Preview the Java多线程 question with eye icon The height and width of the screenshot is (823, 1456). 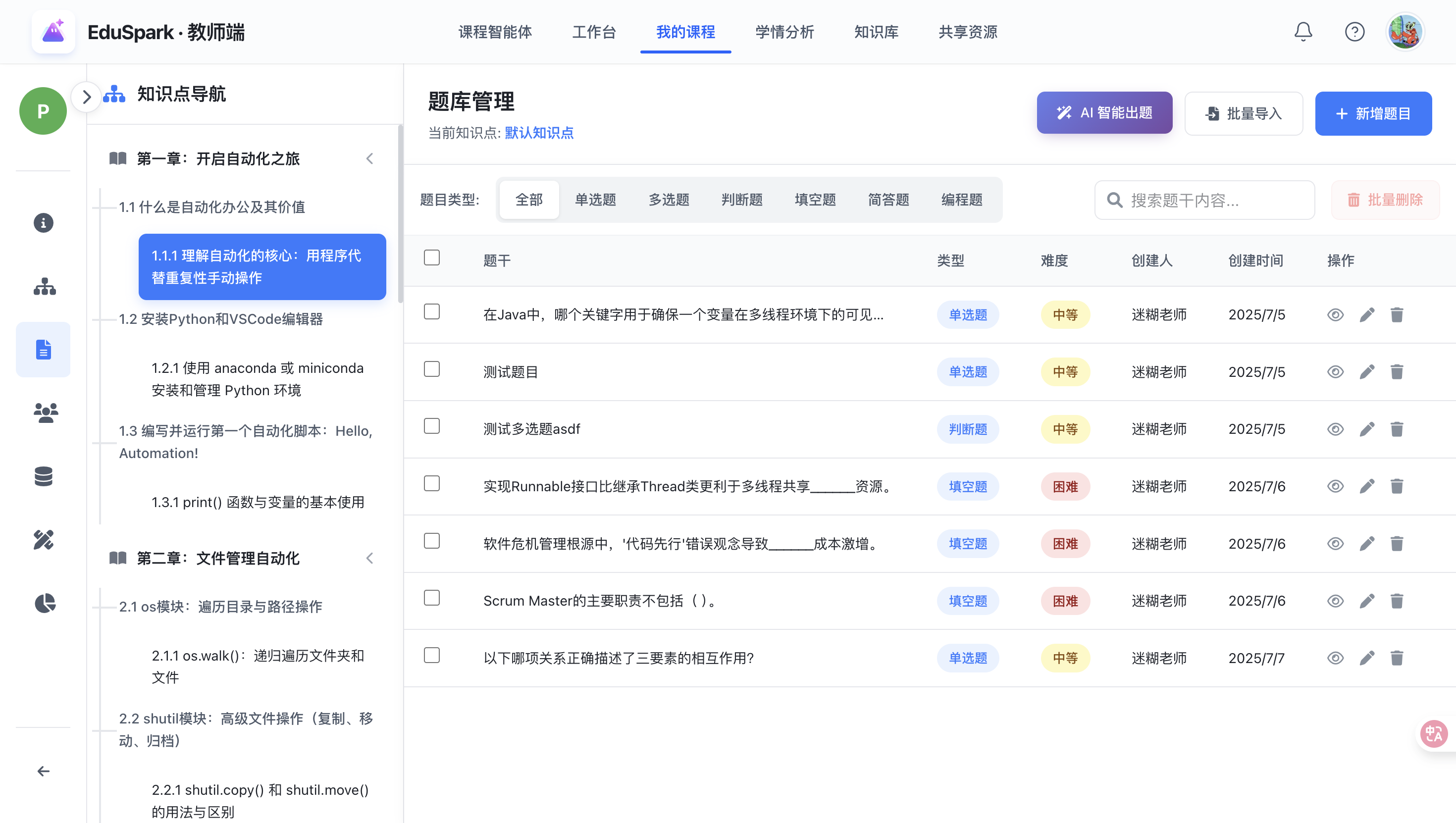1335,315
